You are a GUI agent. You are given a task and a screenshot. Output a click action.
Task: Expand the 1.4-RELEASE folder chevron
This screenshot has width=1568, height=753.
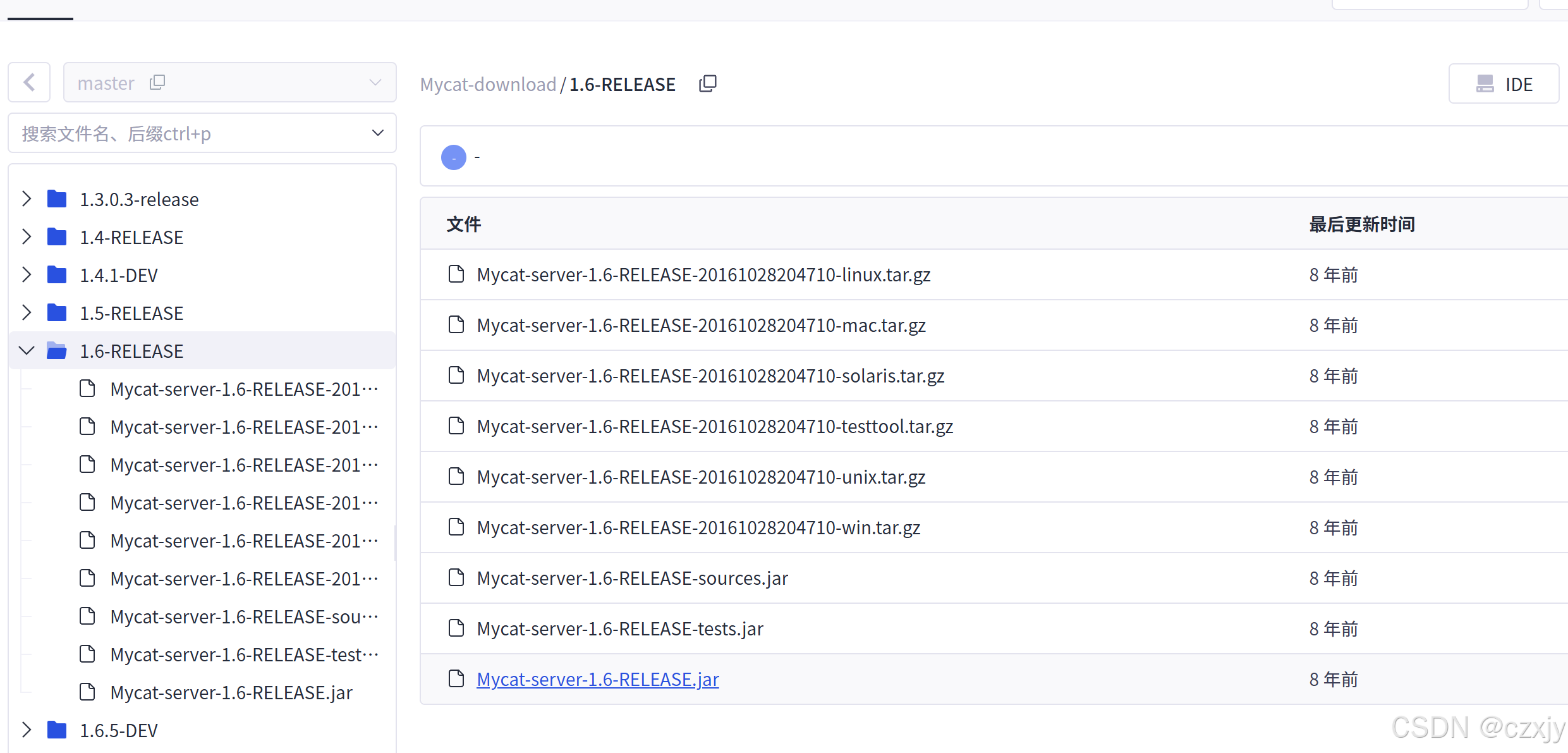[x=27, y=237]
